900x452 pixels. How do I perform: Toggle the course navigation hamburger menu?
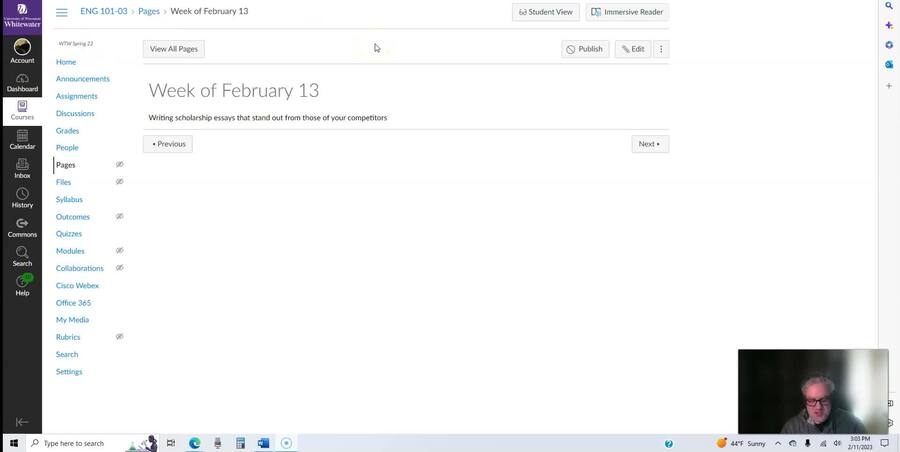[x=61, y=12]
